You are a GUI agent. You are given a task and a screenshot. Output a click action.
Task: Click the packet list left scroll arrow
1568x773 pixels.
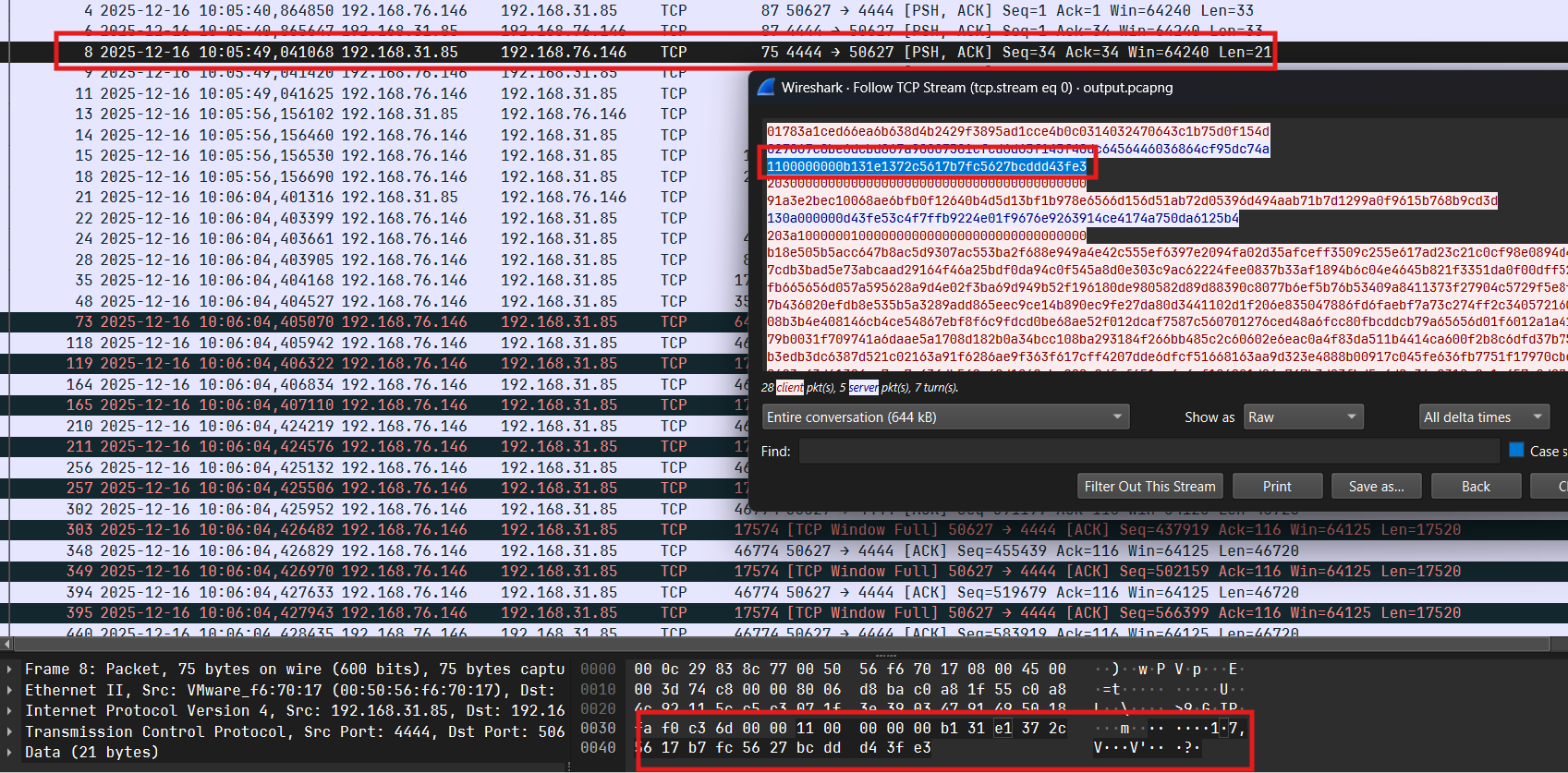7,644
